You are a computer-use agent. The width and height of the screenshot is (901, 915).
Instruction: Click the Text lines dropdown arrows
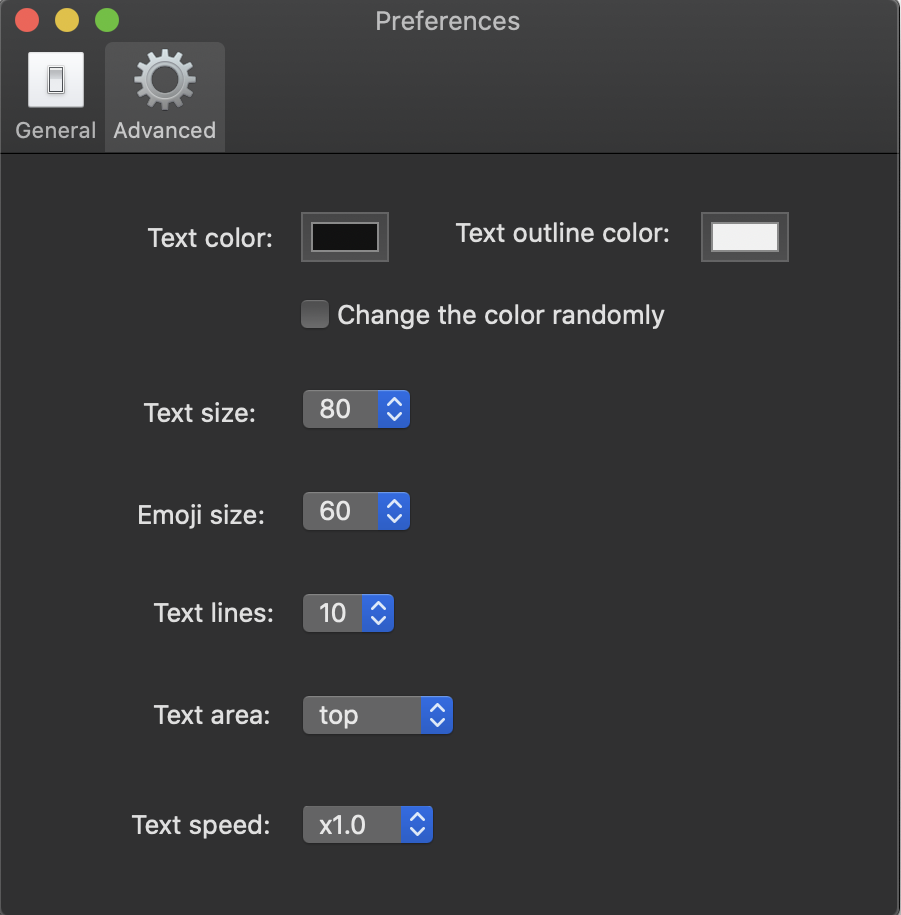[x=378, y=613]
